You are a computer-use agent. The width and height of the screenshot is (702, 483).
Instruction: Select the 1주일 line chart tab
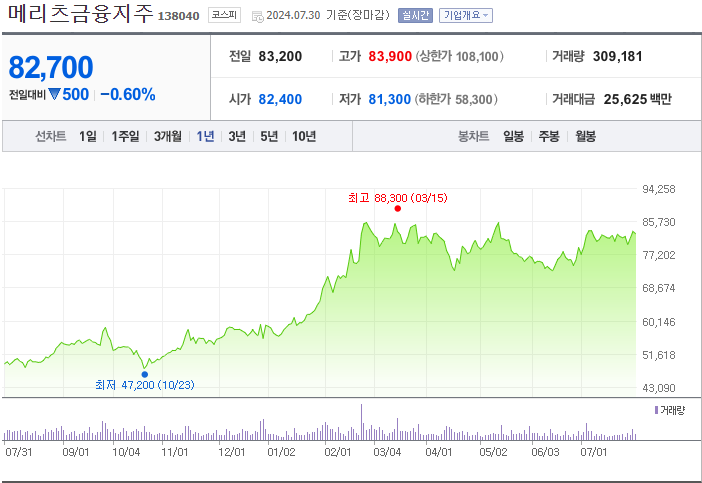[125, 136]
